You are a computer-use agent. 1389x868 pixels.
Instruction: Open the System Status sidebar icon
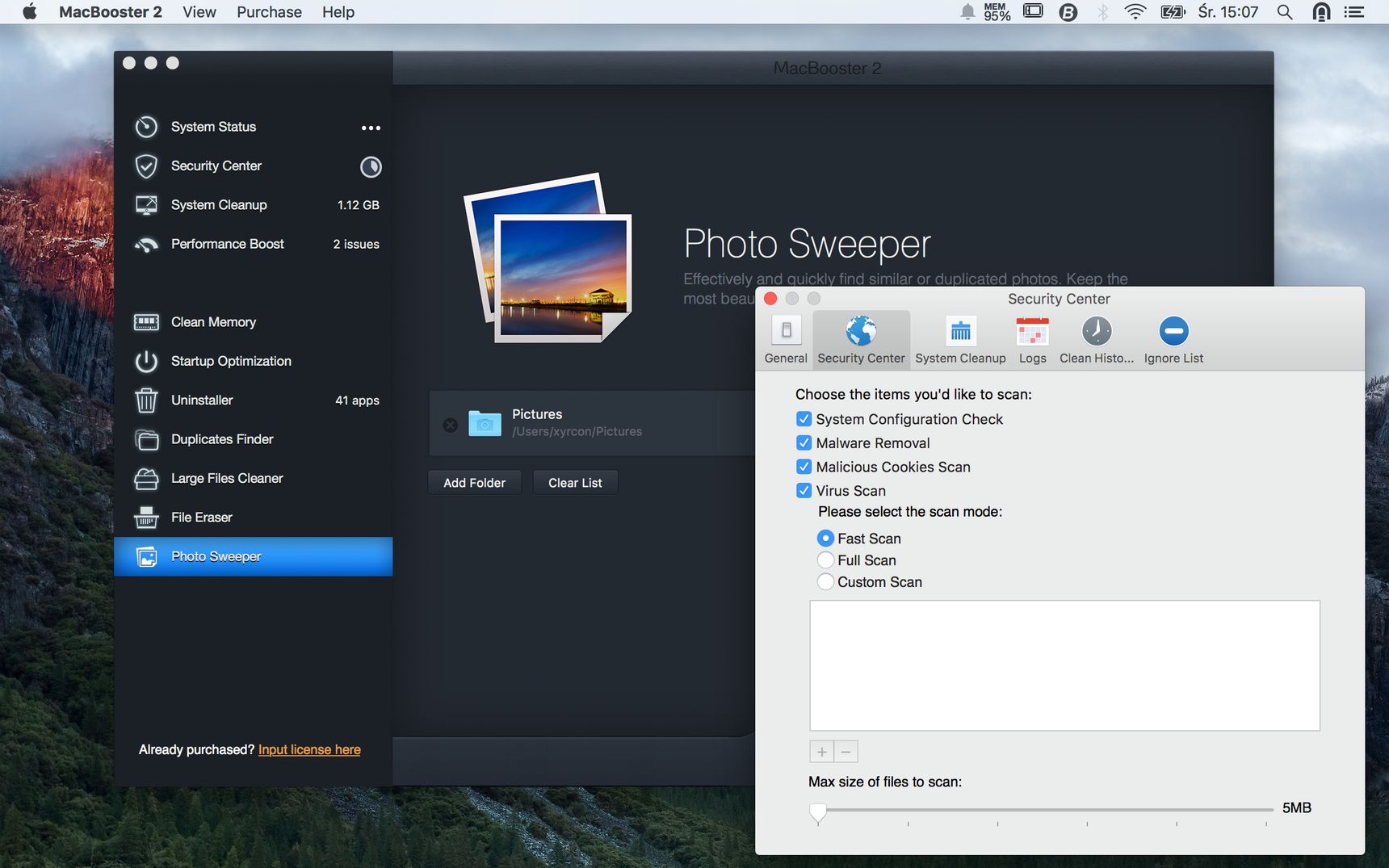(146, 127)
